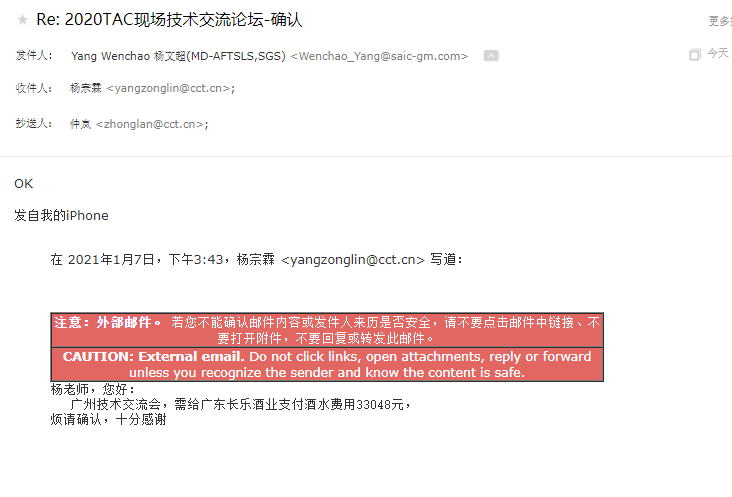Open the 更多 menu at top right
732x497 pixels.
(x=720, y=21)
